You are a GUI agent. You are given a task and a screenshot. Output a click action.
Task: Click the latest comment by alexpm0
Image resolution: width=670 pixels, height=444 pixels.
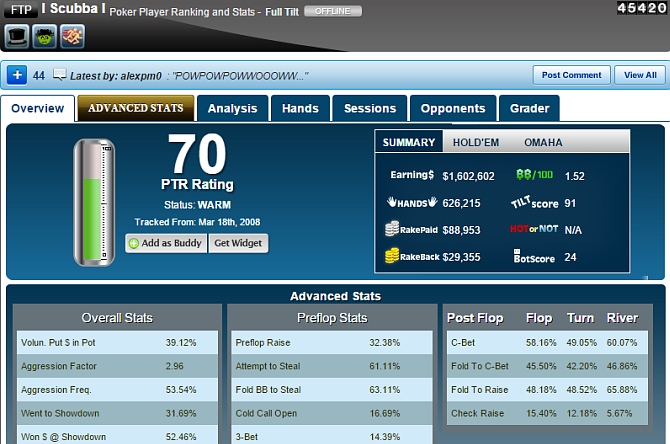[x=189, y=76]
